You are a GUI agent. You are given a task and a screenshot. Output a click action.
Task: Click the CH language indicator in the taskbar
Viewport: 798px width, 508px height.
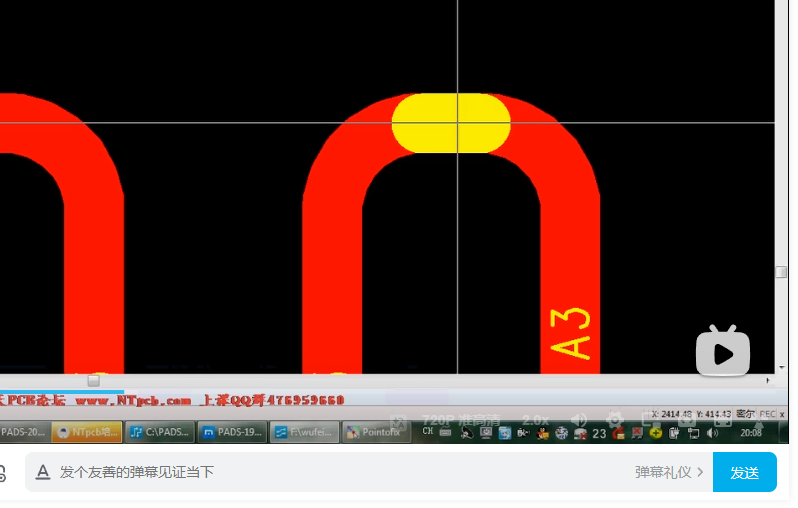428,432
